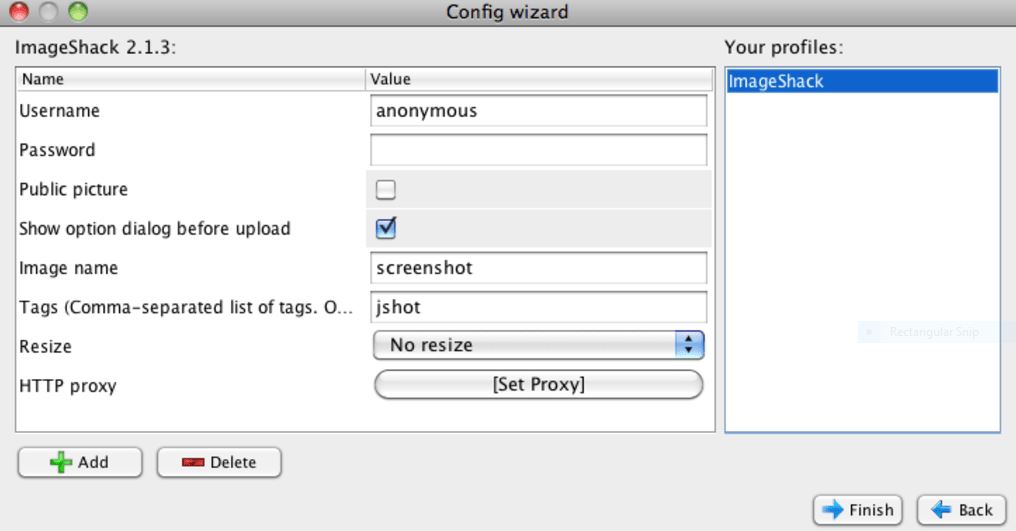Screen dimensions: 1016x531
Task: Open the Resize dropdown arrows
Action: [x=689, y=345]
